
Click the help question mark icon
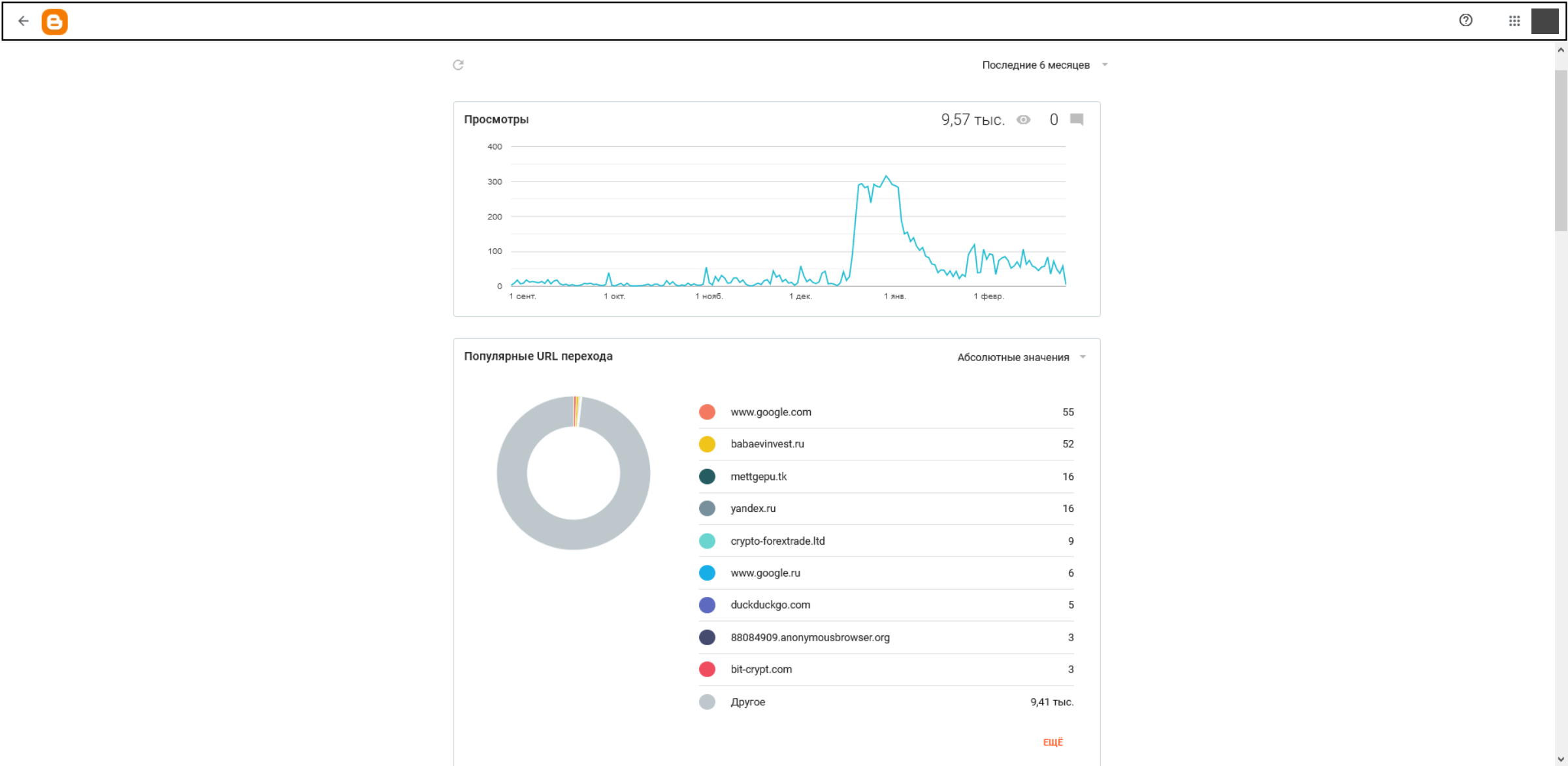pos(1465,20)
